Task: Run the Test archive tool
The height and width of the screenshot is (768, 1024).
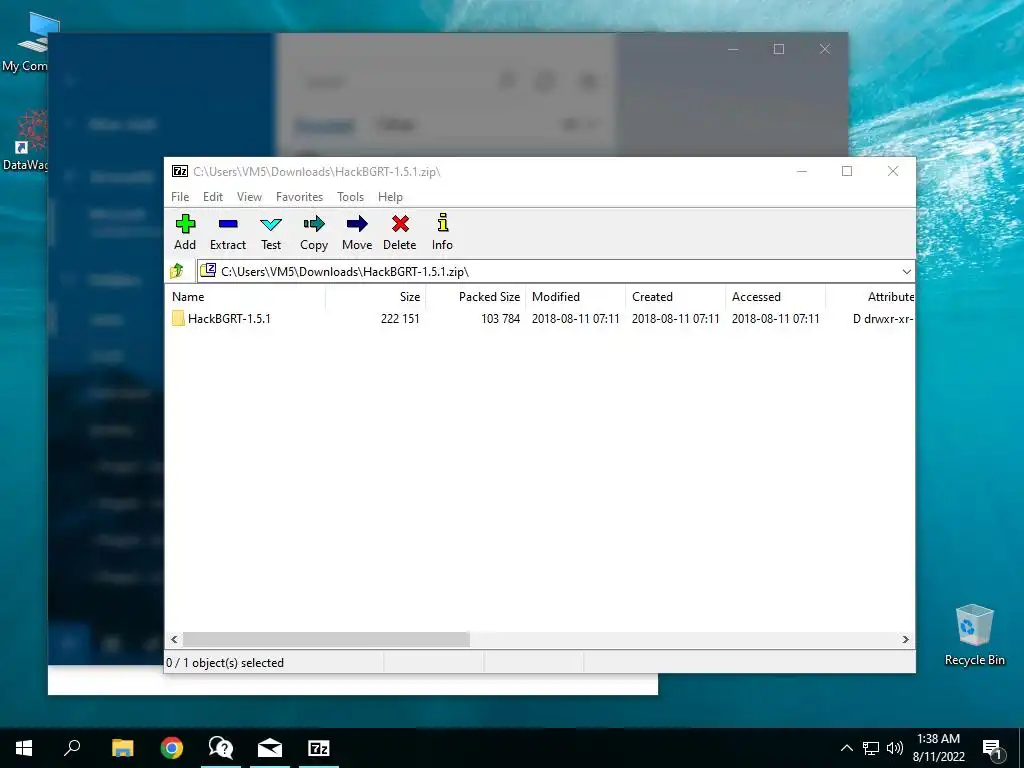Action: [x=271, y=232]
